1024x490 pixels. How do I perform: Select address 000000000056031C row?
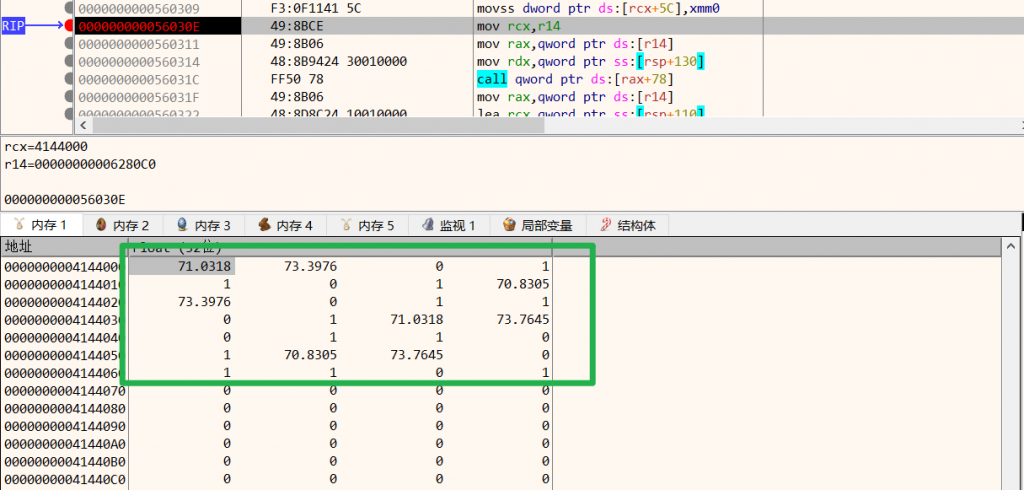pos(138,80)
